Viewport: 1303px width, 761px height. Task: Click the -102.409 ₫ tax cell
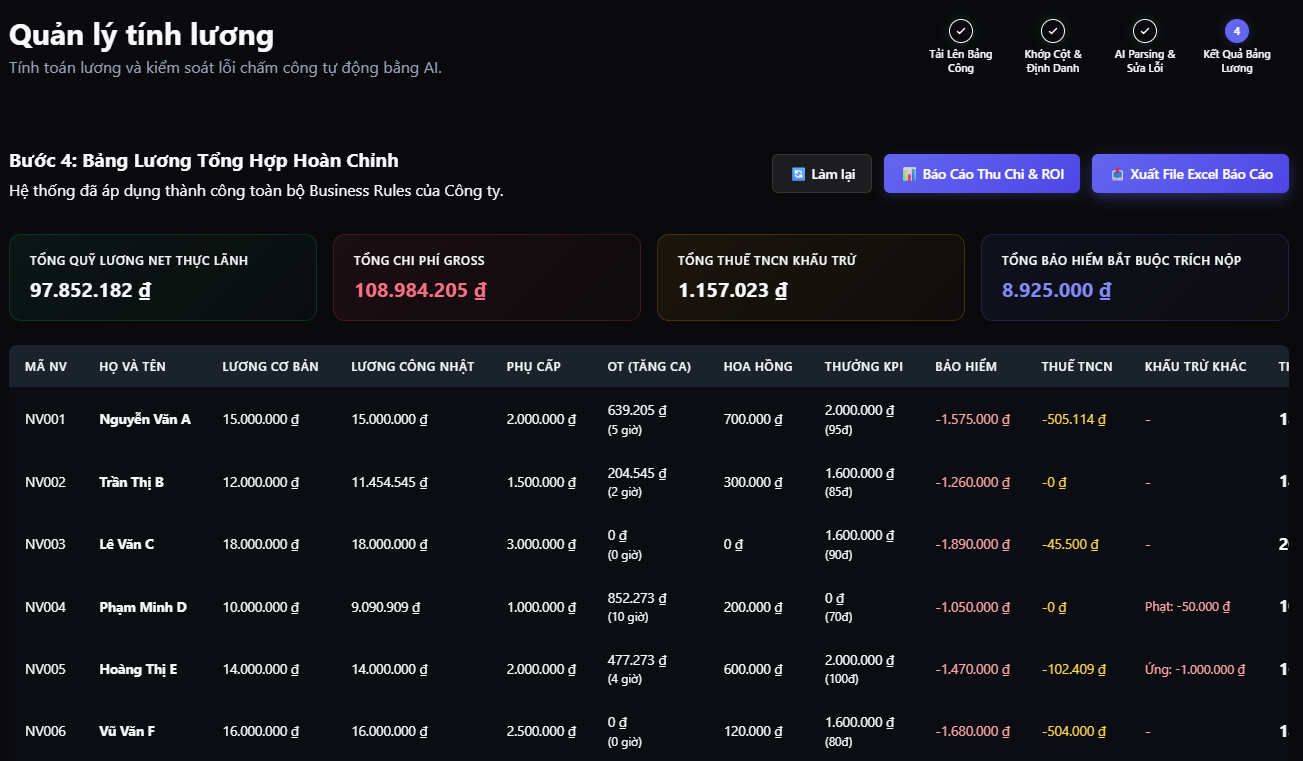pos(1074,669)
